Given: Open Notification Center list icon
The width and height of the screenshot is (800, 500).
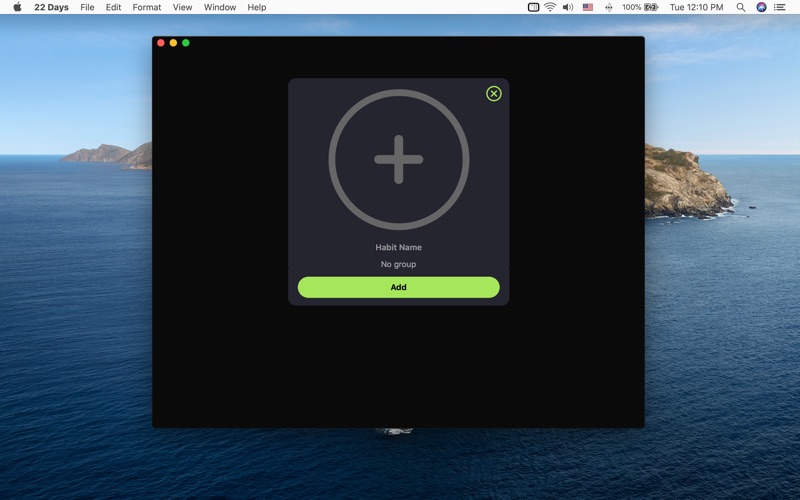Looking at the screenshot, I should pos(780,7).
